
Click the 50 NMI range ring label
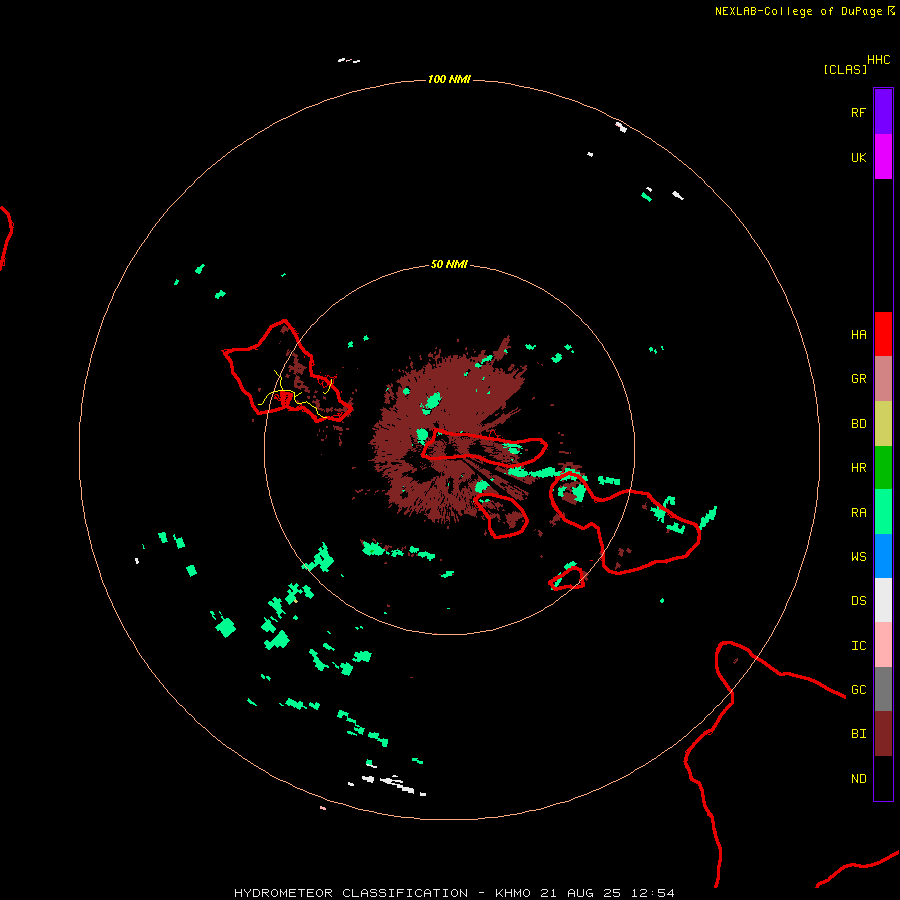449,265
